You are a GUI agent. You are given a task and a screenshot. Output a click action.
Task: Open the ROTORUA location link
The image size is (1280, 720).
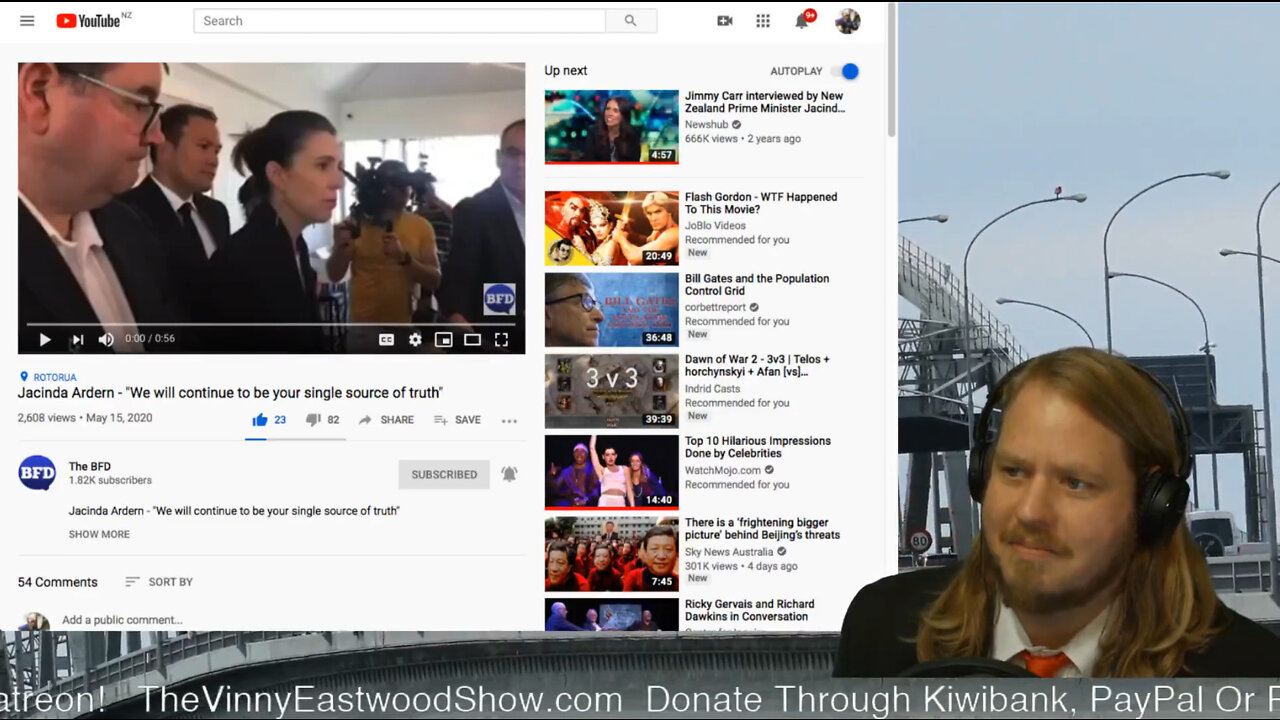click(x=48, y=377)
